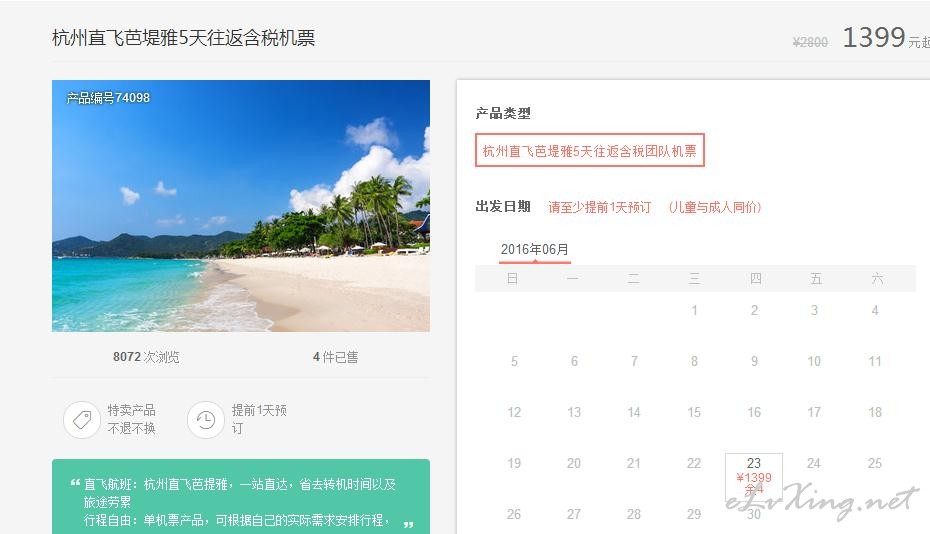Image resolution: width=930 pixels, height=534 pixels.
Task: Click the price tag icon for 特卖产品
Action: tap(82, 420)
